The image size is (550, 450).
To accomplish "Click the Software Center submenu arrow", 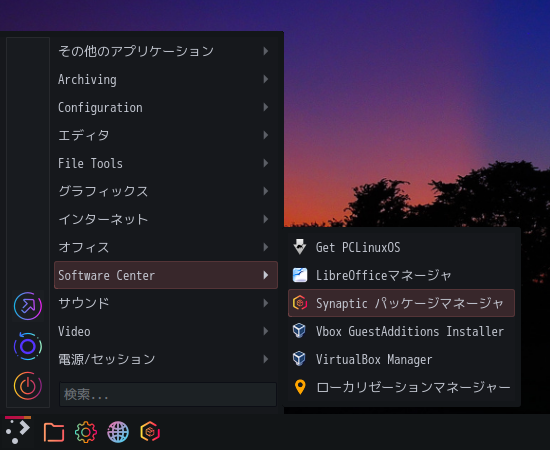I will (x=266, y=275).
